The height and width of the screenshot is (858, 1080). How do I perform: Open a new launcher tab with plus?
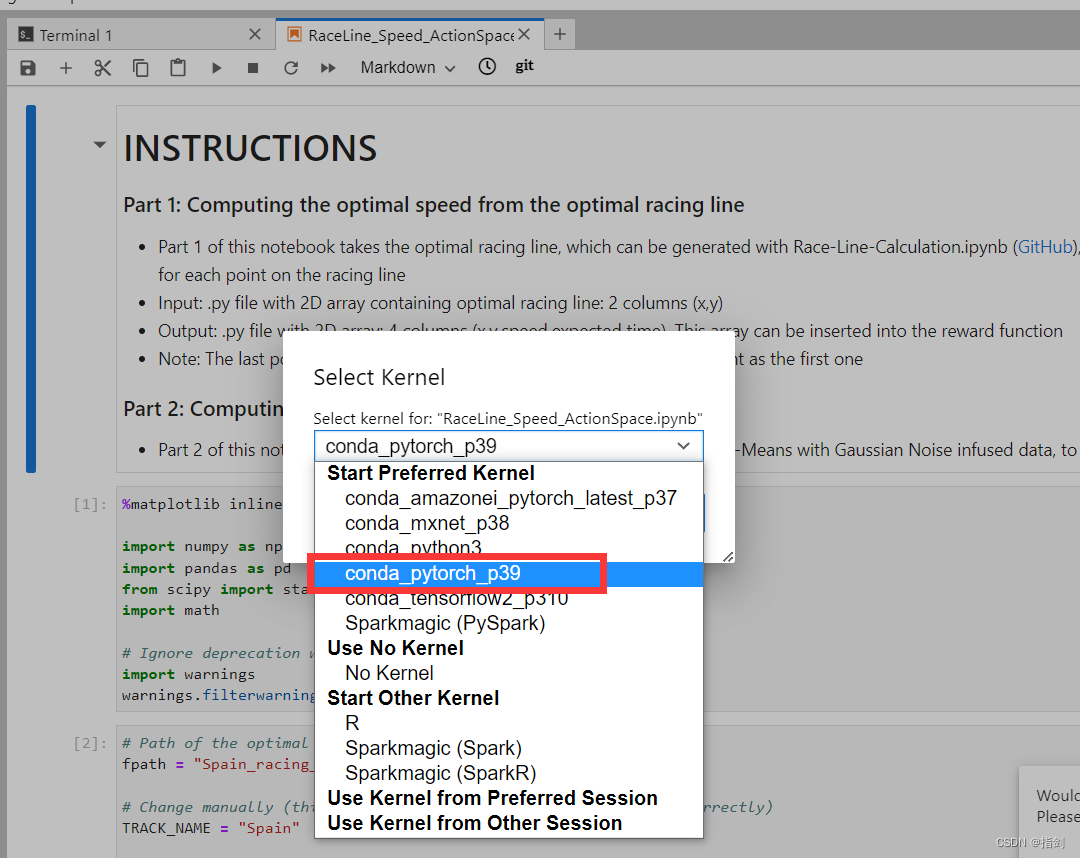point(560,34)
